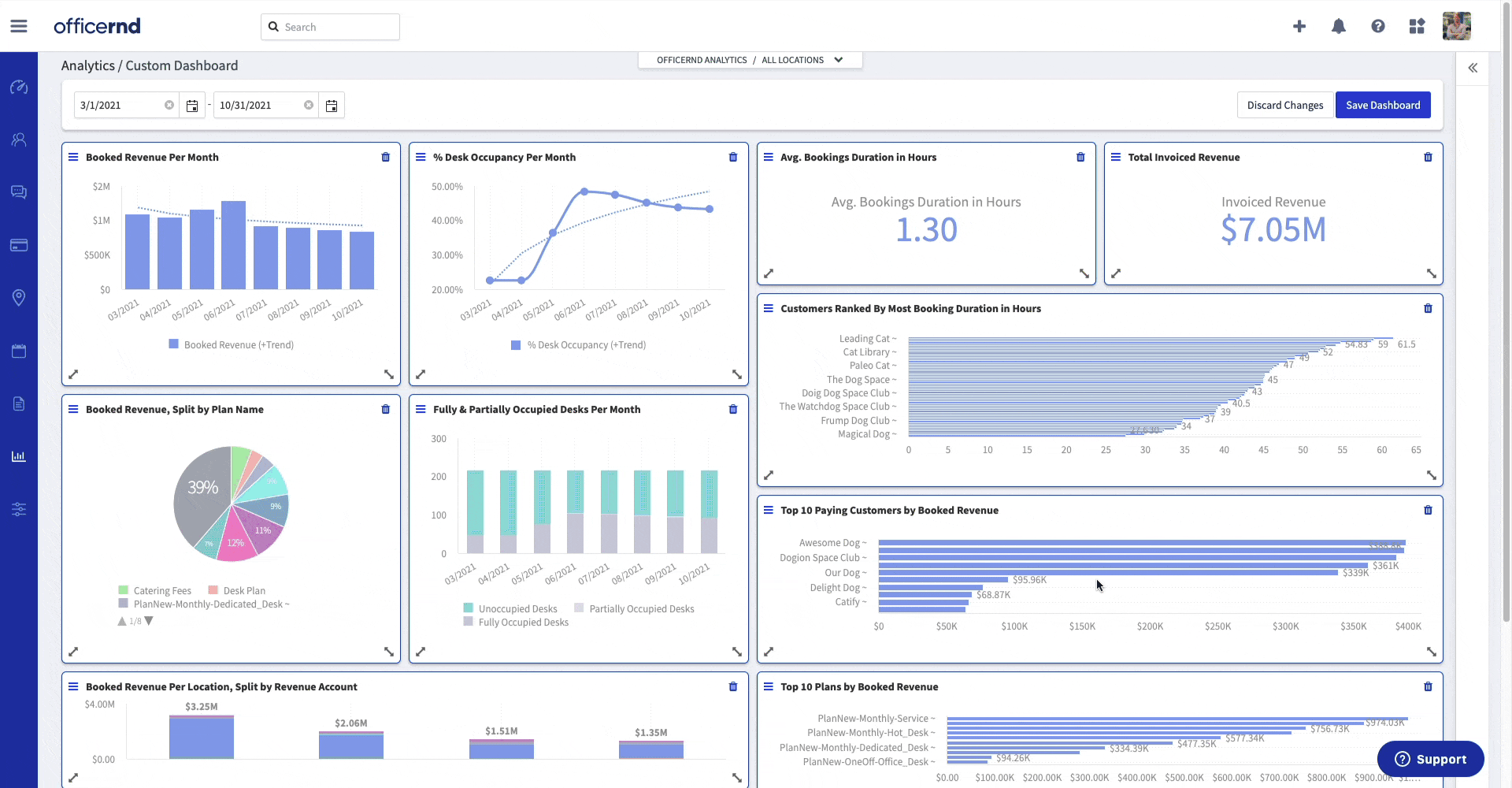Open the ALL LOCATIONS dropdown
The width and height of the screenshot is (1512, 788).
point(799,59)
